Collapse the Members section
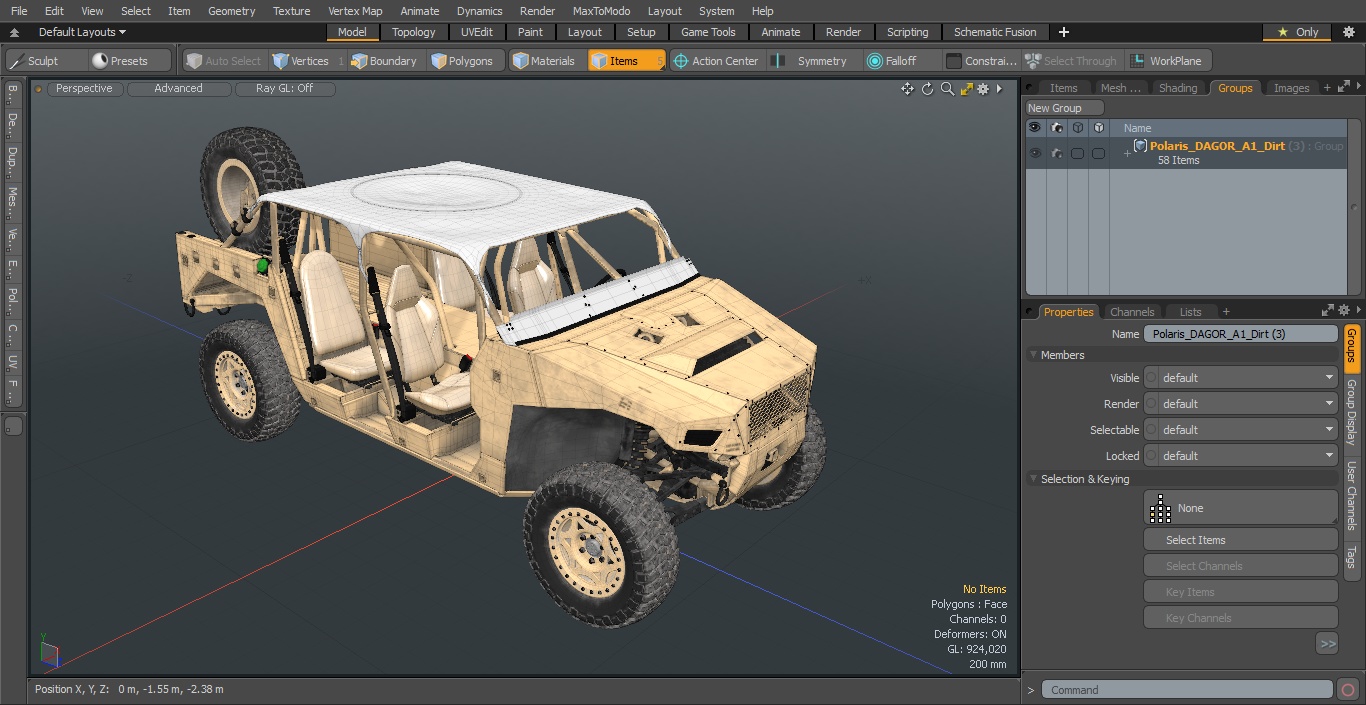This screenshot has height=705, width=1366. click(1034, 355)
